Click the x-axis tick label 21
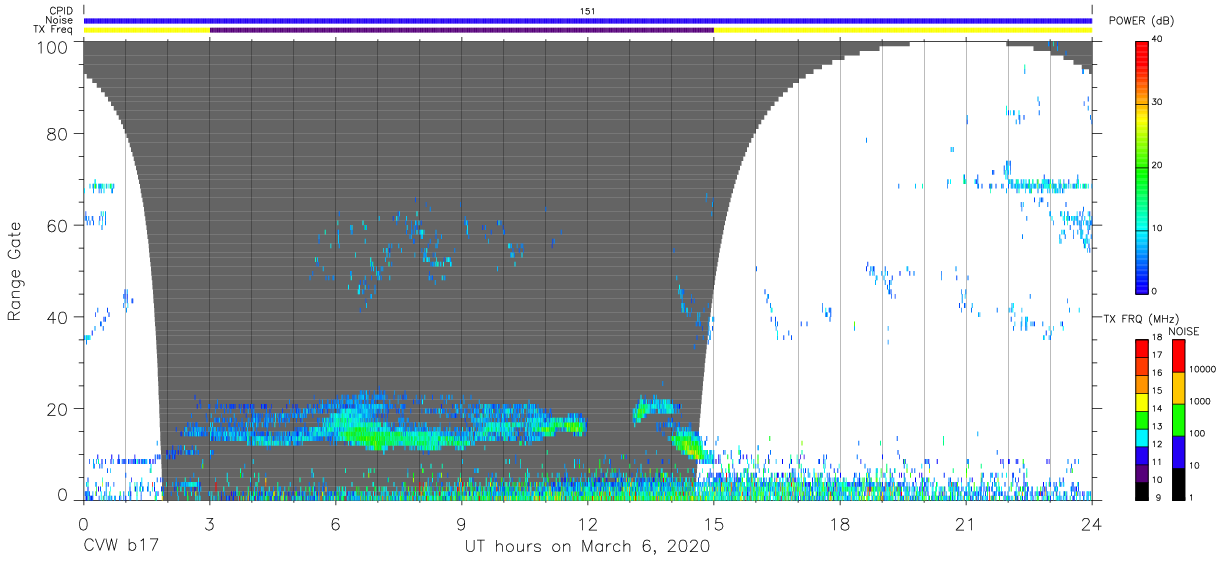Image resolution: width=1228 pixels, height=567 pixels. [x=966, y=524]
